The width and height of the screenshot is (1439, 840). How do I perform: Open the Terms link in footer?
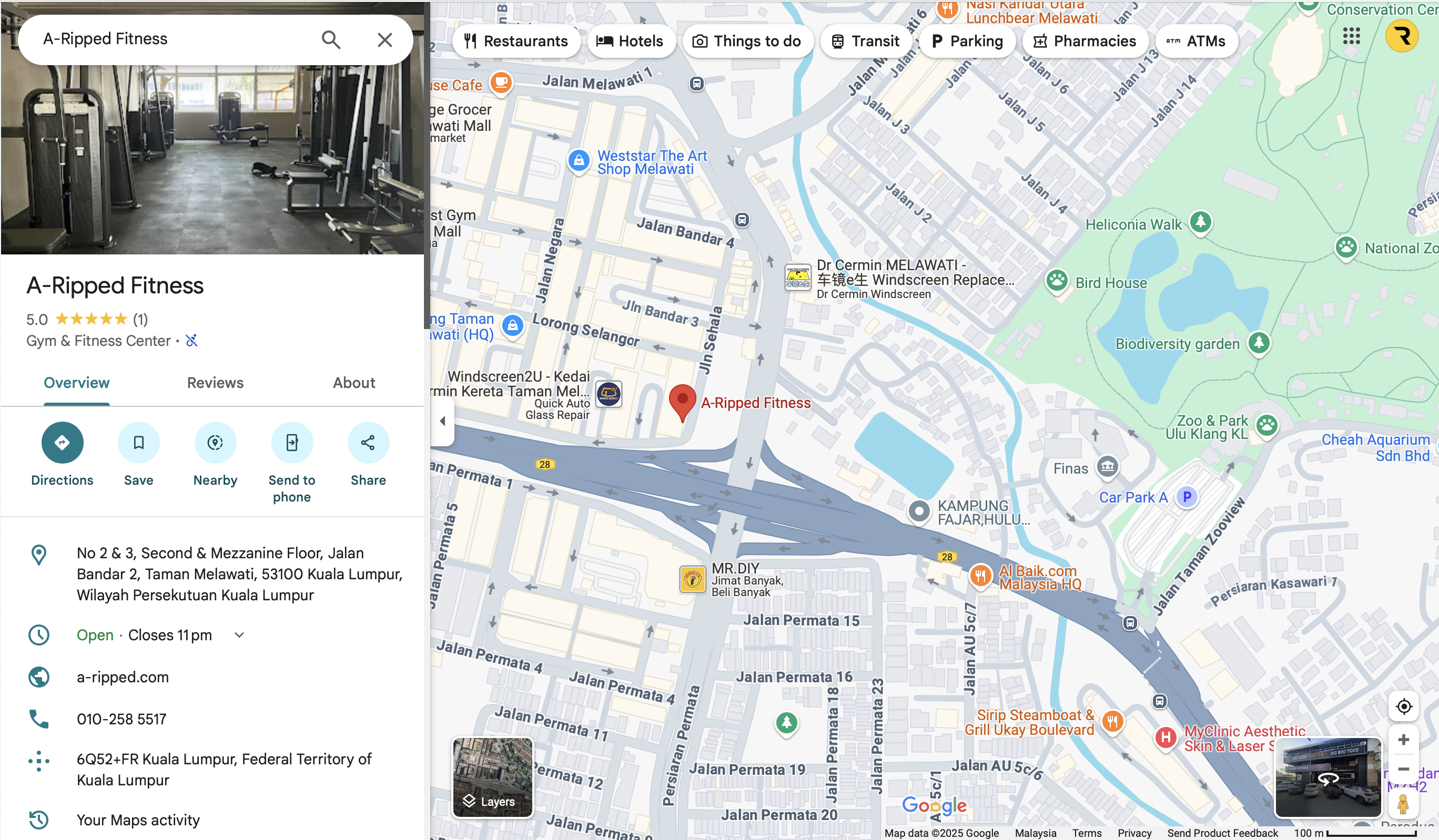click(x=1087, y=833)
